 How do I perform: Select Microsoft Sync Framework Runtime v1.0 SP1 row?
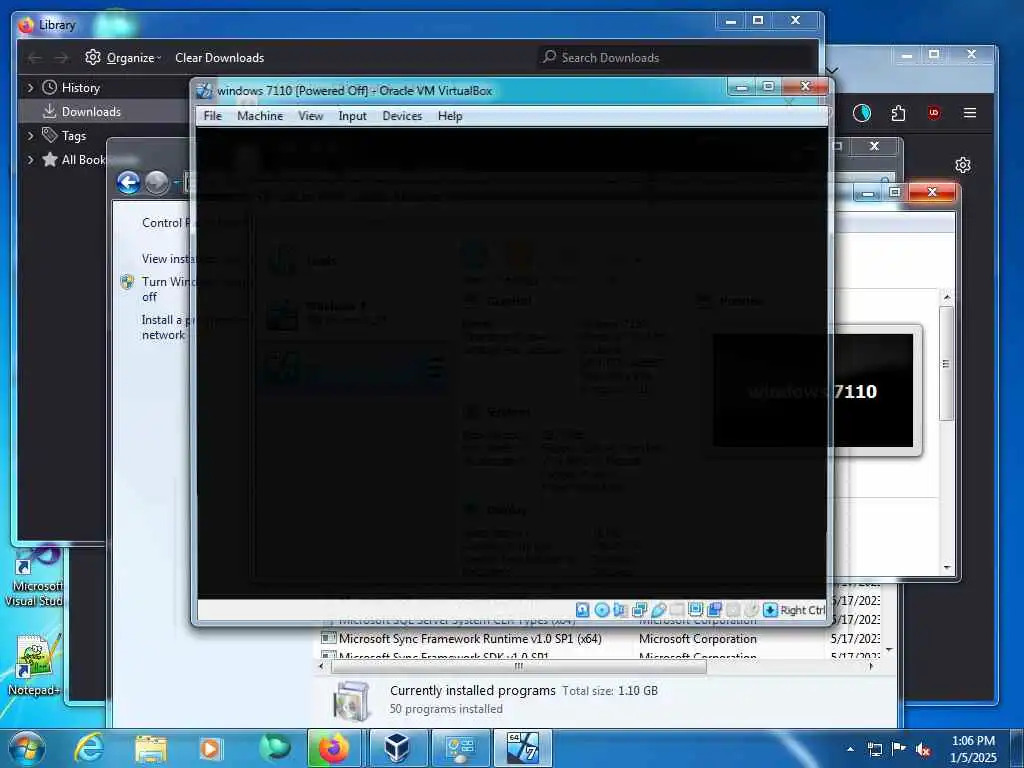point(600,639)
